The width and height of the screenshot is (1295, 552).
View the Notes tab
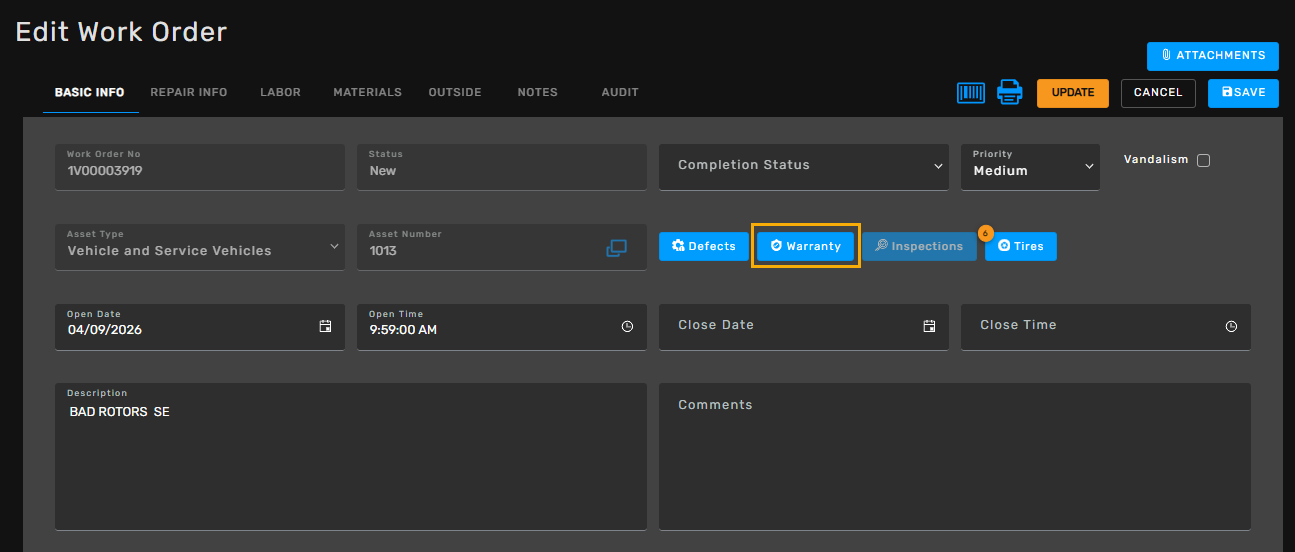click(537, 92)
